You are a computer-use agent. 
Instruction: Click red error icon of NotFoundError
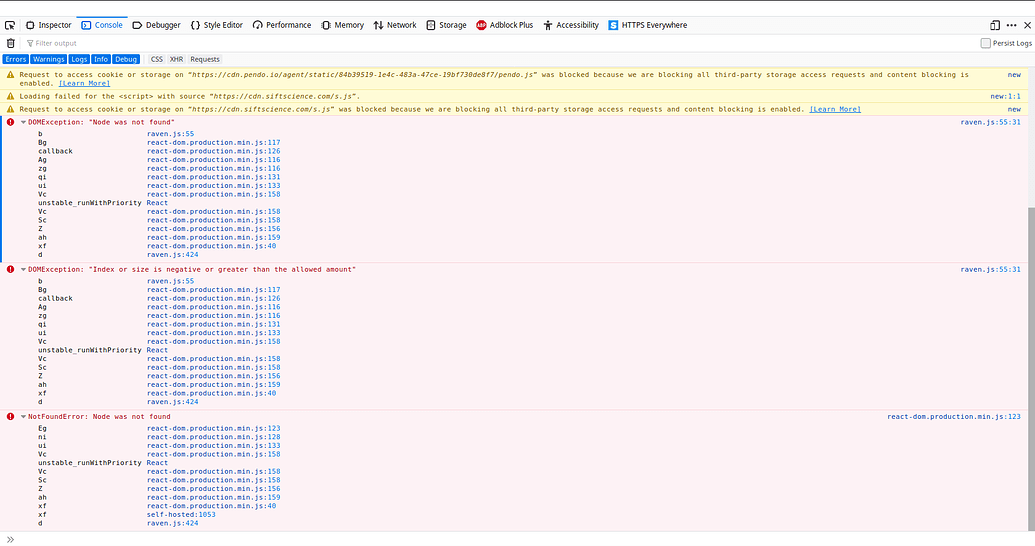tap(11, 417)
